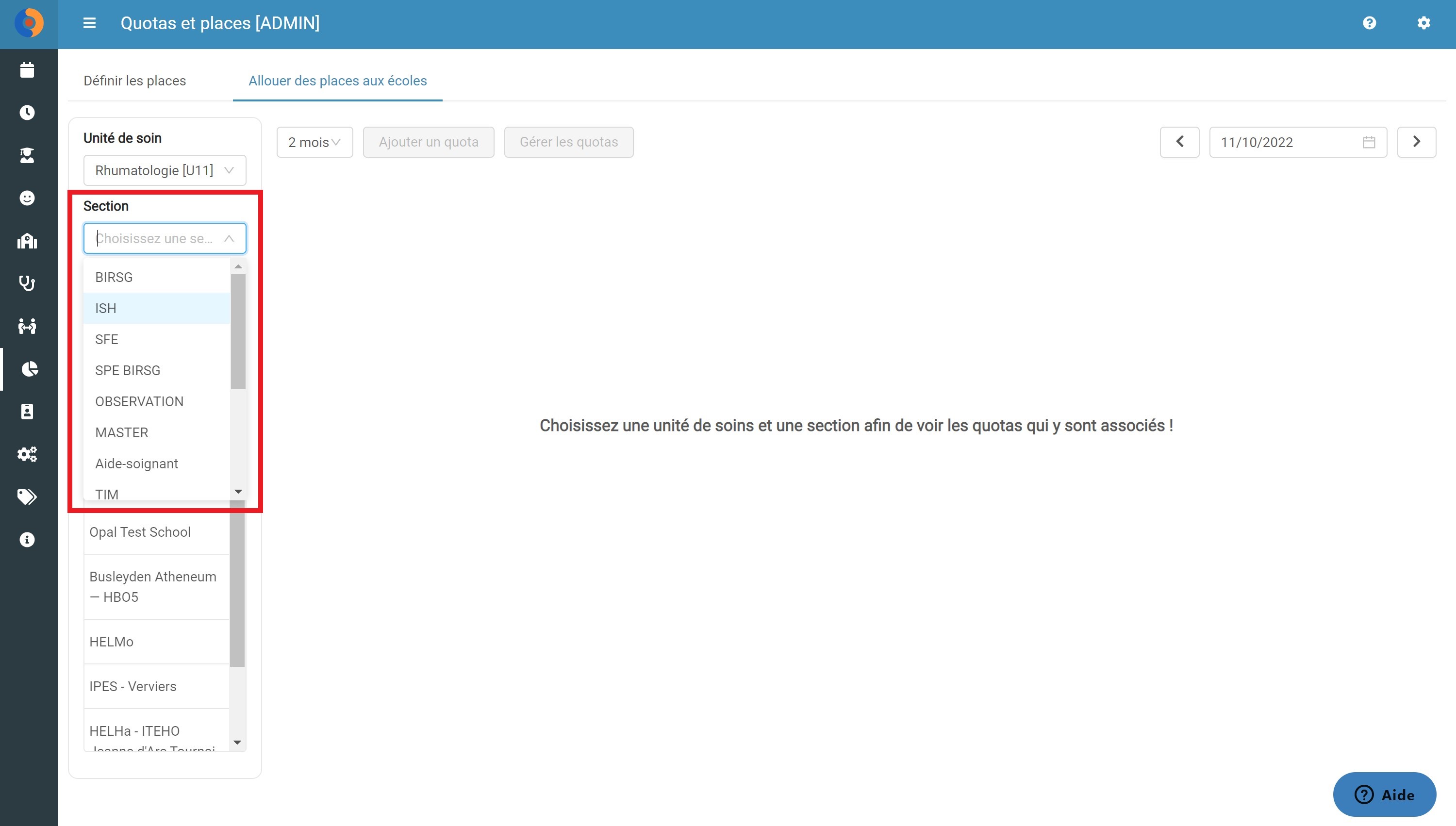
Task: Go to previous period with left arrow
Action: coord(1179,142)
